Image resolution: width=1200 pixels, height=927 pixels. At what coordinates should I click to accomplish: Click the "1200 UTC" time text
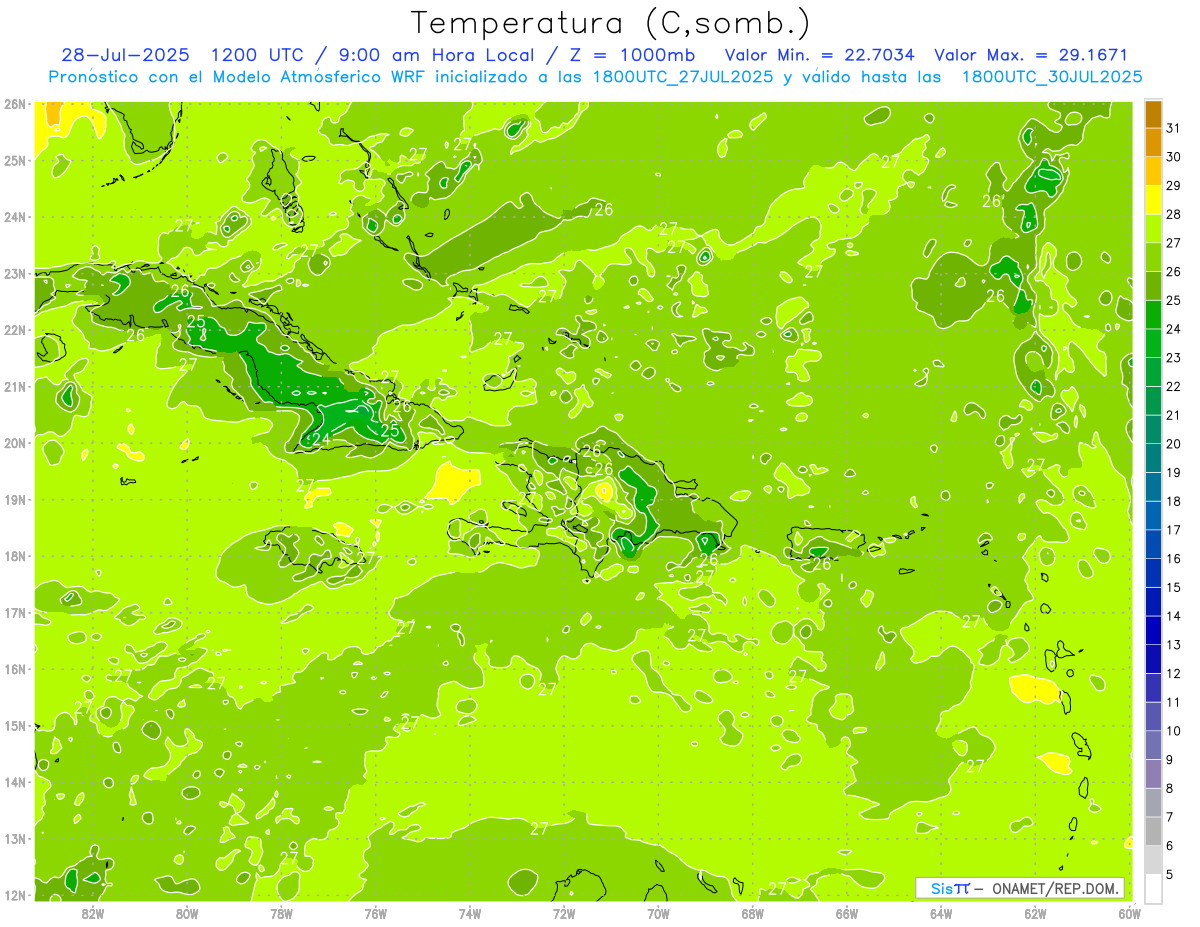pyautogui.click(x=259, y=55)
